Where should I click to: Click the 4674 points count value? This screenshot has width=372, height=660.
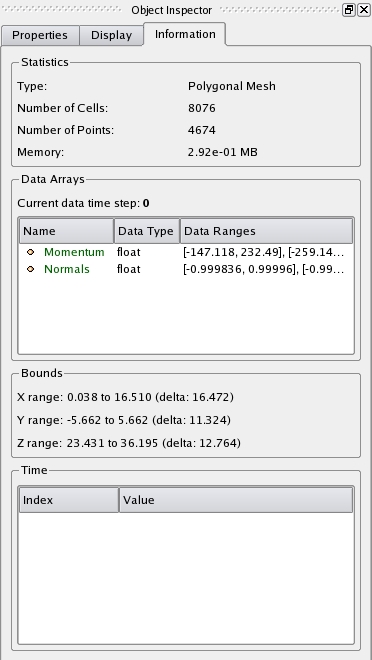[202, 130]
